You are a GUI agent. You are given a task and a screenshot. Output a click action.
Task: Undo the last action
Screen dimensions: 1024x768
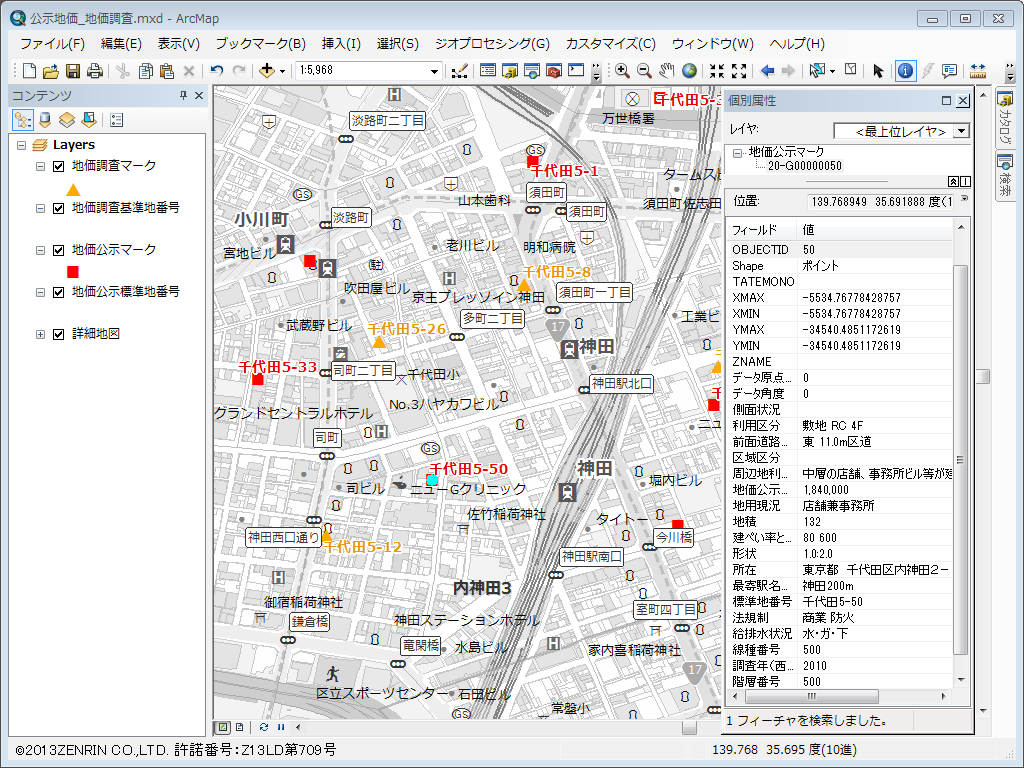[x=217, y=71]
